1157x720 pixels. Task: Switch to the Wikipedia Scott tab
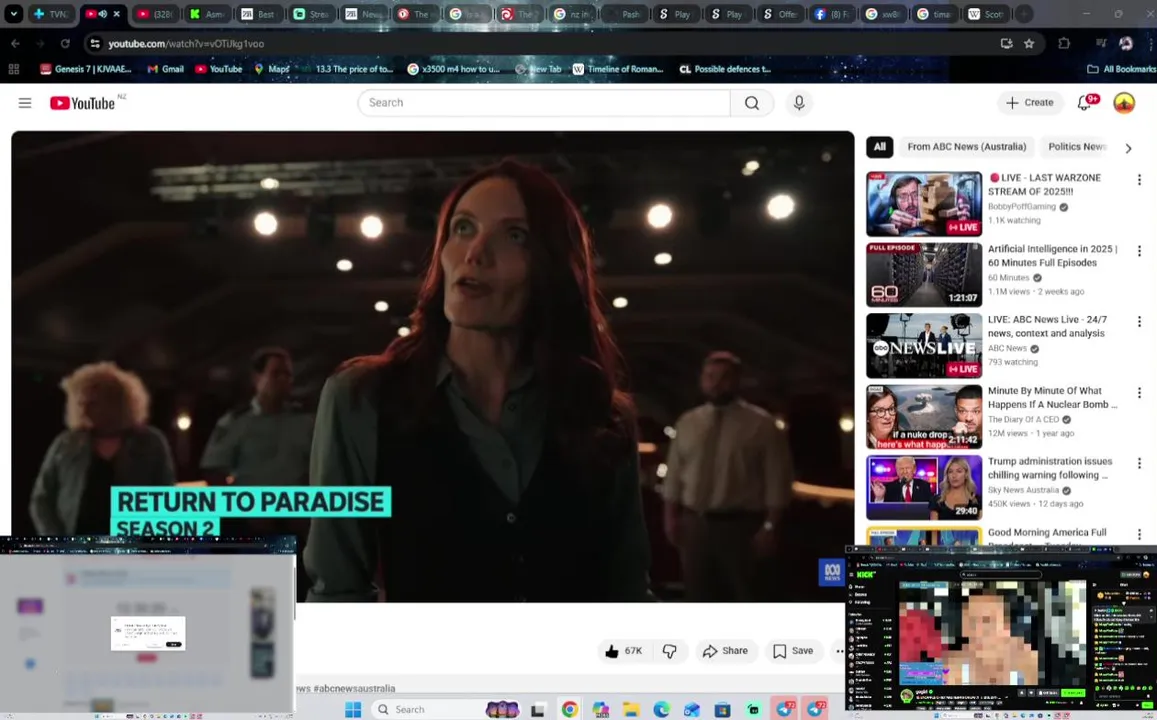(x=986, y=14)
